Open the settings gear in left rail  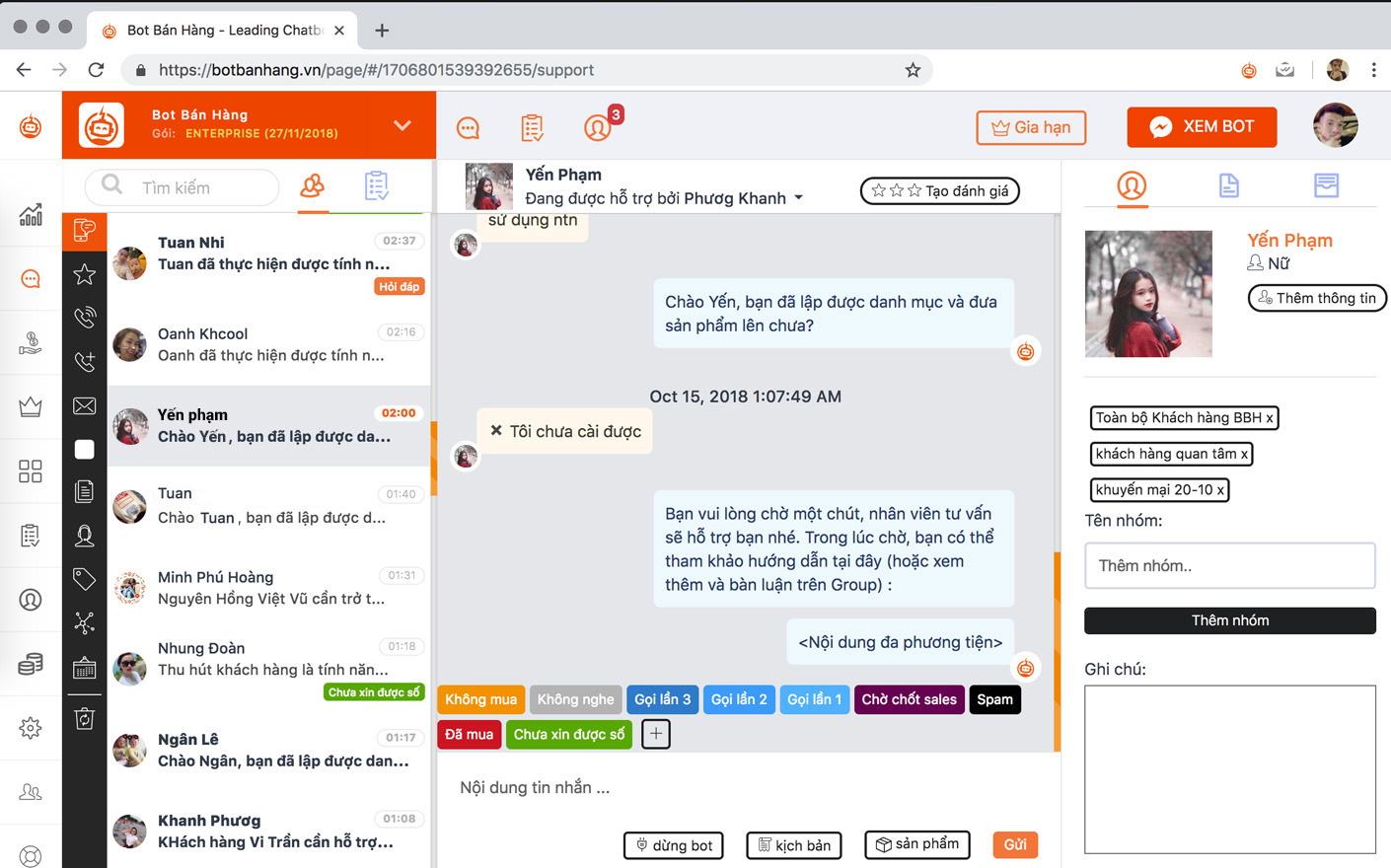[x=31, y=728]
